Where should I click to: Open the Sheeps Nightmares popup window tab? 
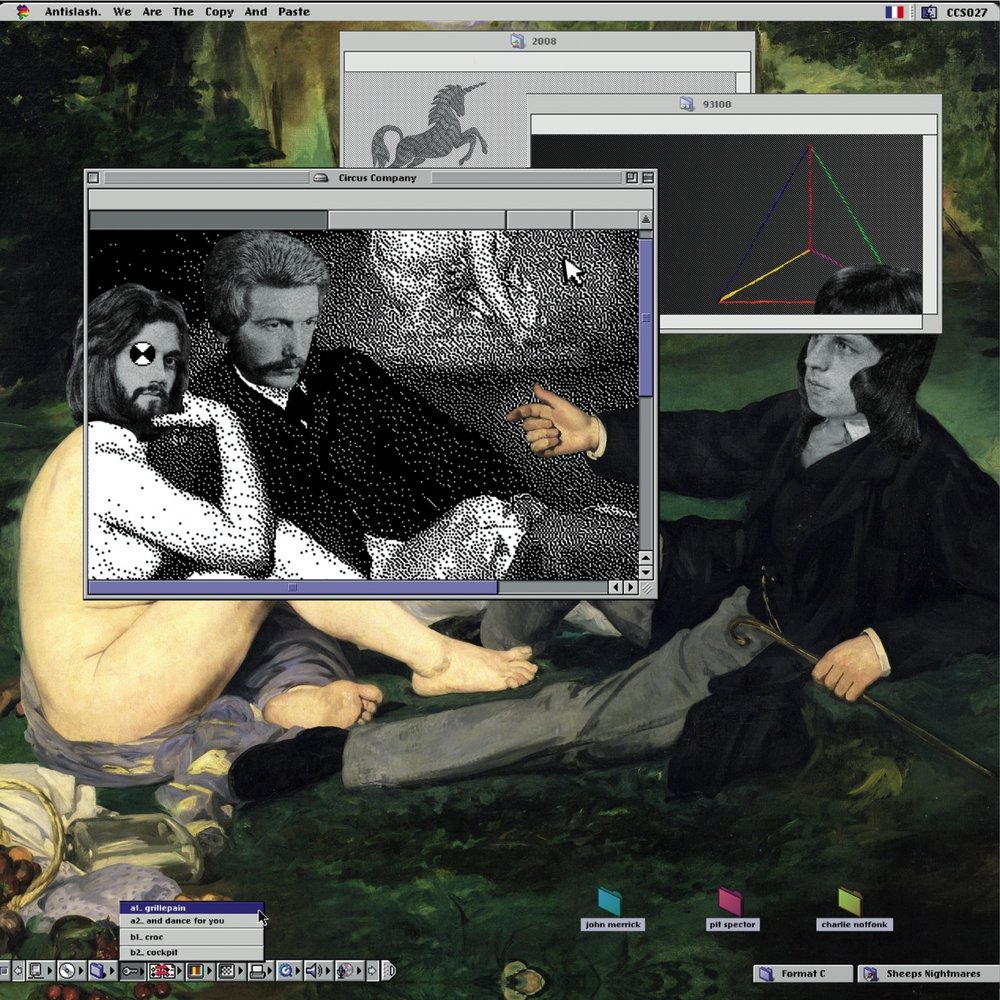(927, 973)
